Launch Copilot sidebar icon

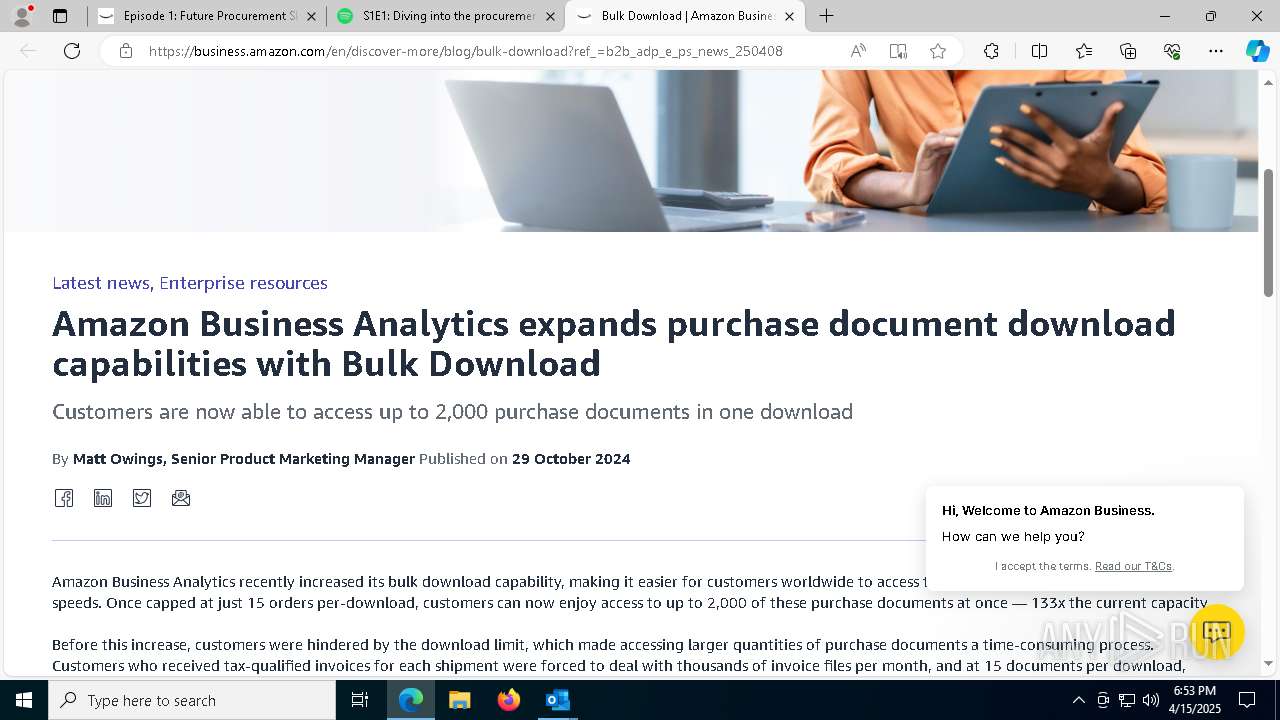point(1257,51)
